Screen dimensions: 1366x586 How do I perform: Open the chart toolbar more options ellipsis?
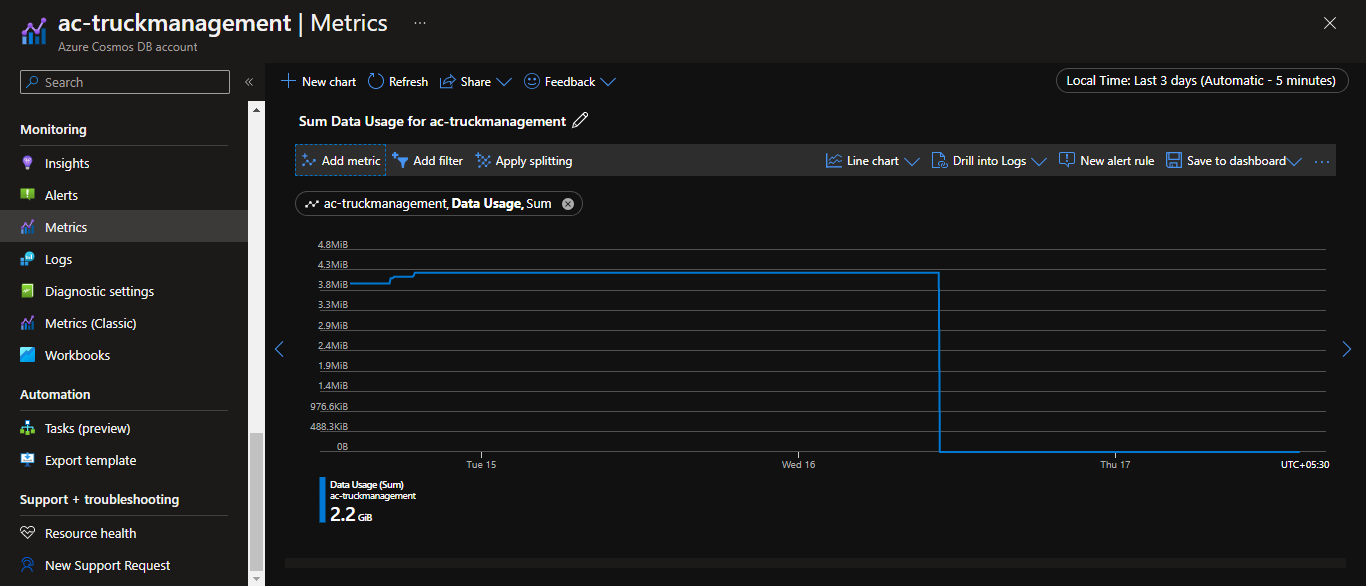(1322, 161)
